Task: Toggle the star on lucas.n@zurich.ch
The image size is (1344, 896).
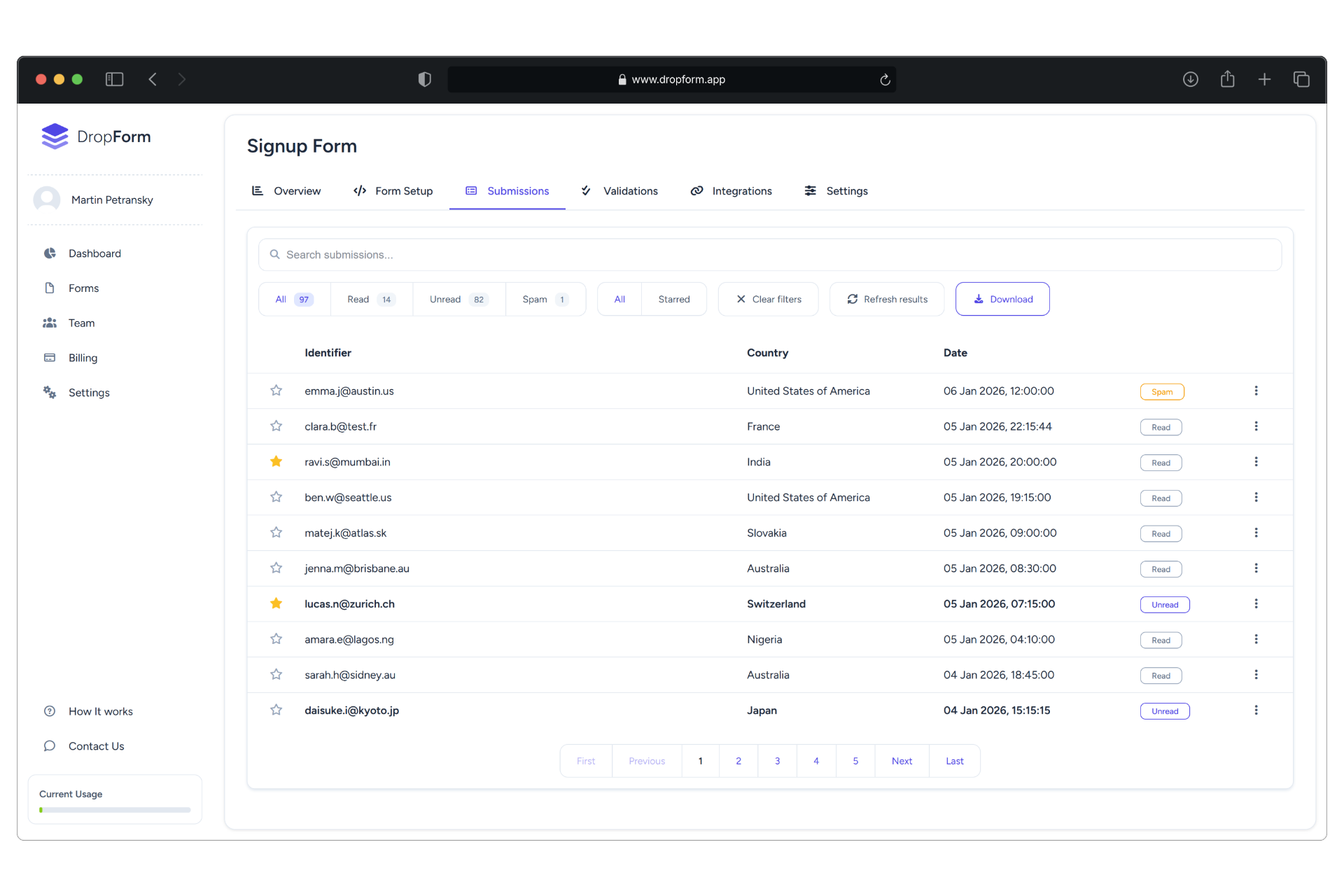Action: (x=276, y=603)
